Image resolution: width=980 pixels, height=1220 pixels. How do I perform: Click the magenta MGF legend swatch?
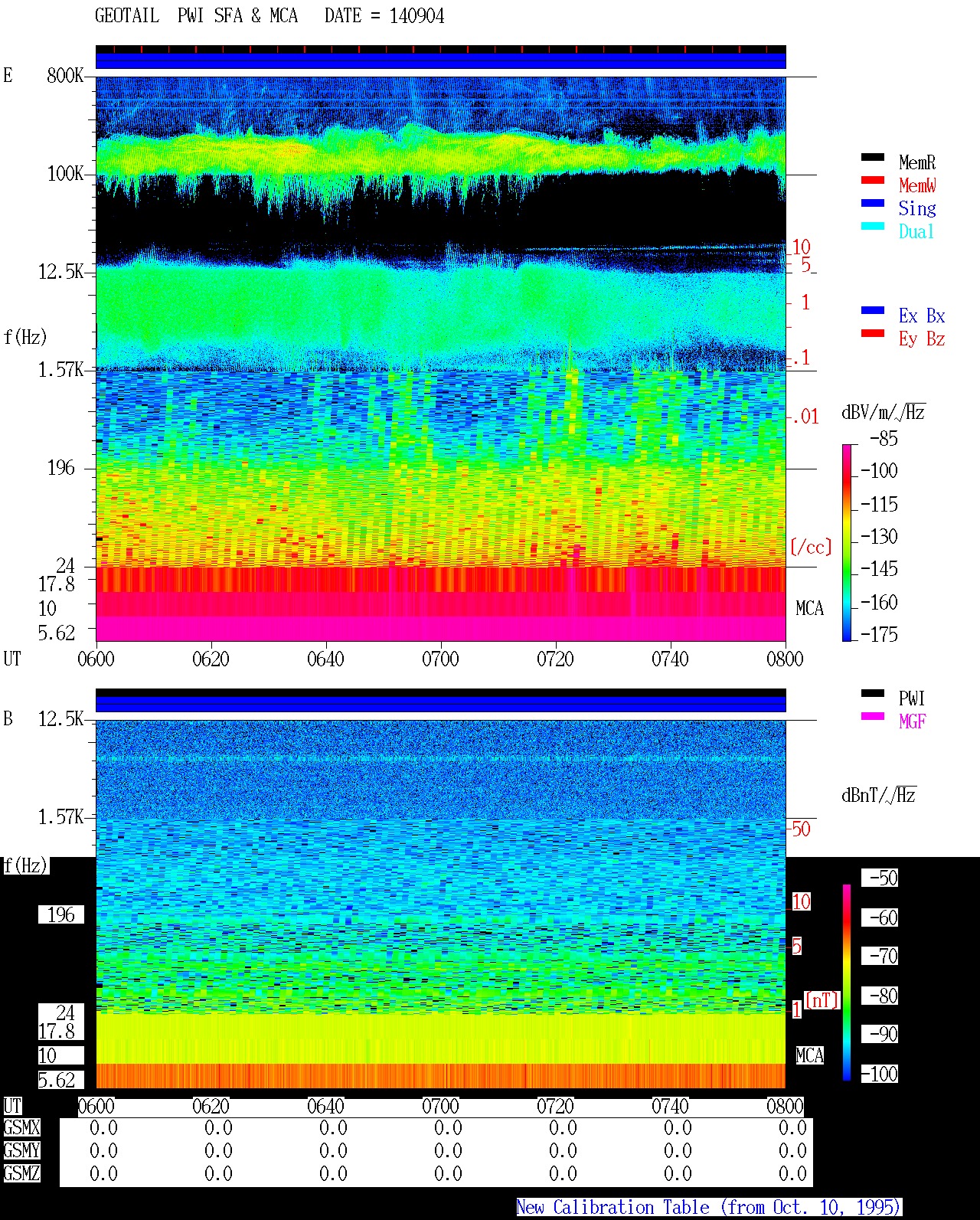pos(873,716)
